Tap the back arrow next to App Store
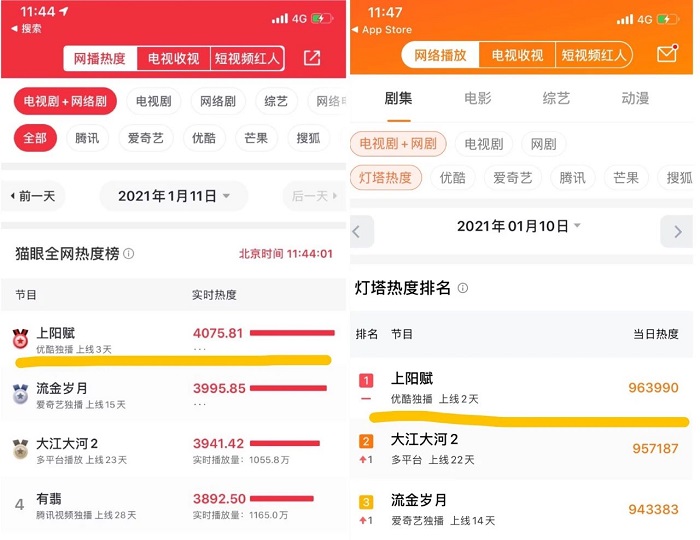The height and width of the screenshot is (540, 700). point(355,29)
